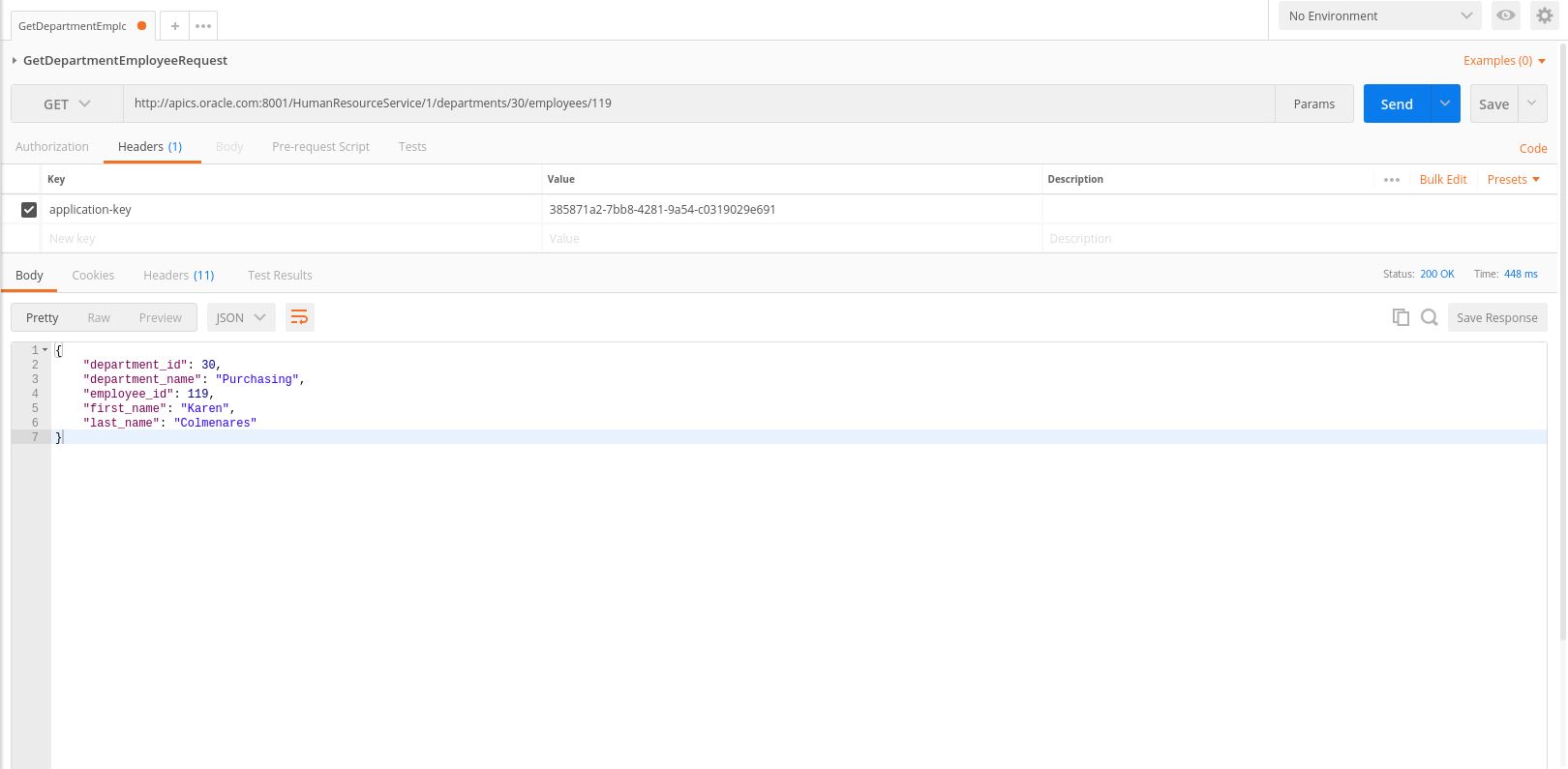
Task: Open manage environments gear icon
Action: click(x=1544, y=15)
